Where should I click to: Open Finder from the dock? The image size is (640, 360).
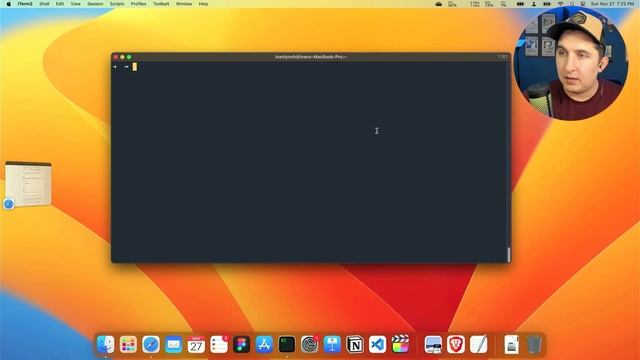tap(106, 344)
